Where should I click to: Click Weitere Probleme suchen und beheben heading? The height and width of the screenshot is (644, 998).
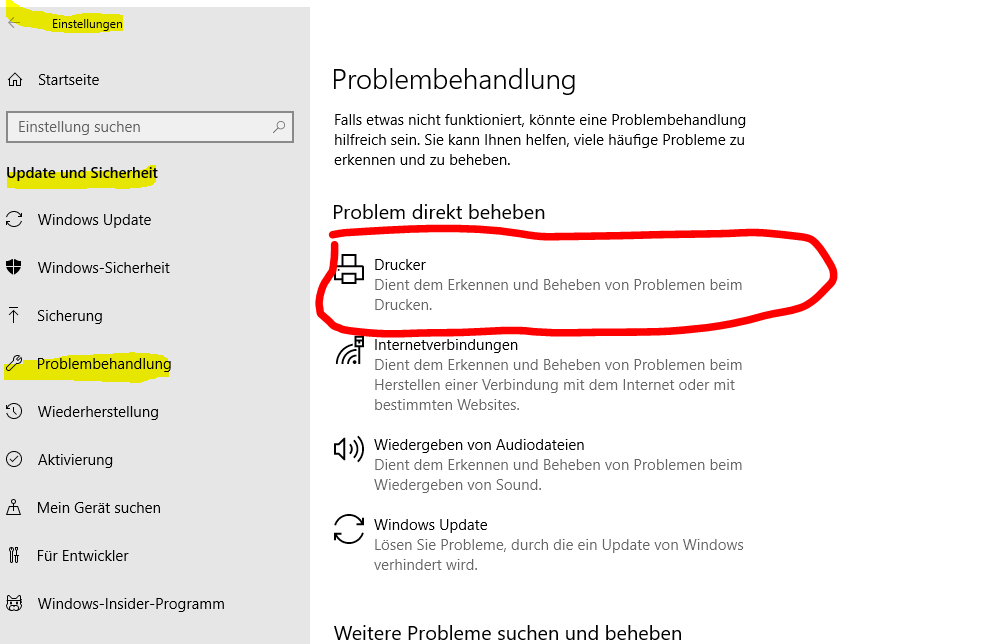(x=508, y=633)
